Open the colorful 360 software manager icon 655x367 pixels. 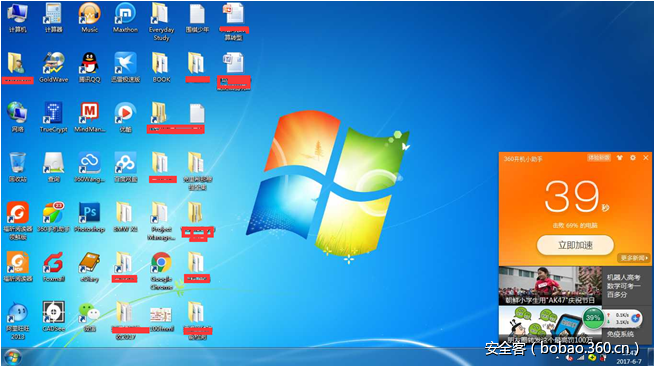coord(53,217)
